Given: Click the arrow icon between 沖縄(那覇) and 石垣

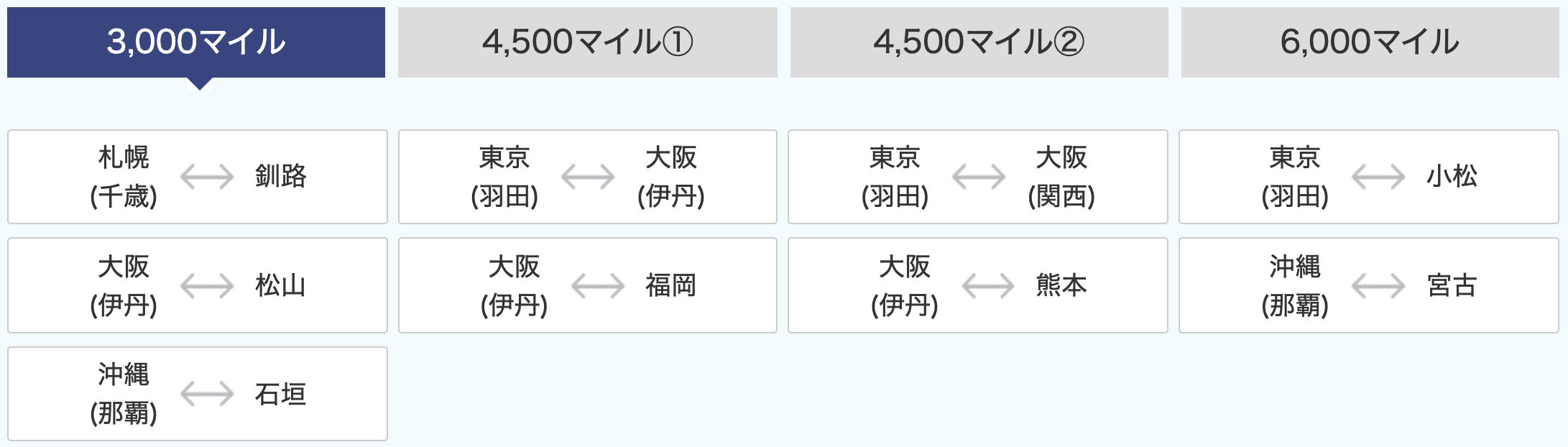Looking at the screenshot, I should 207,394.
